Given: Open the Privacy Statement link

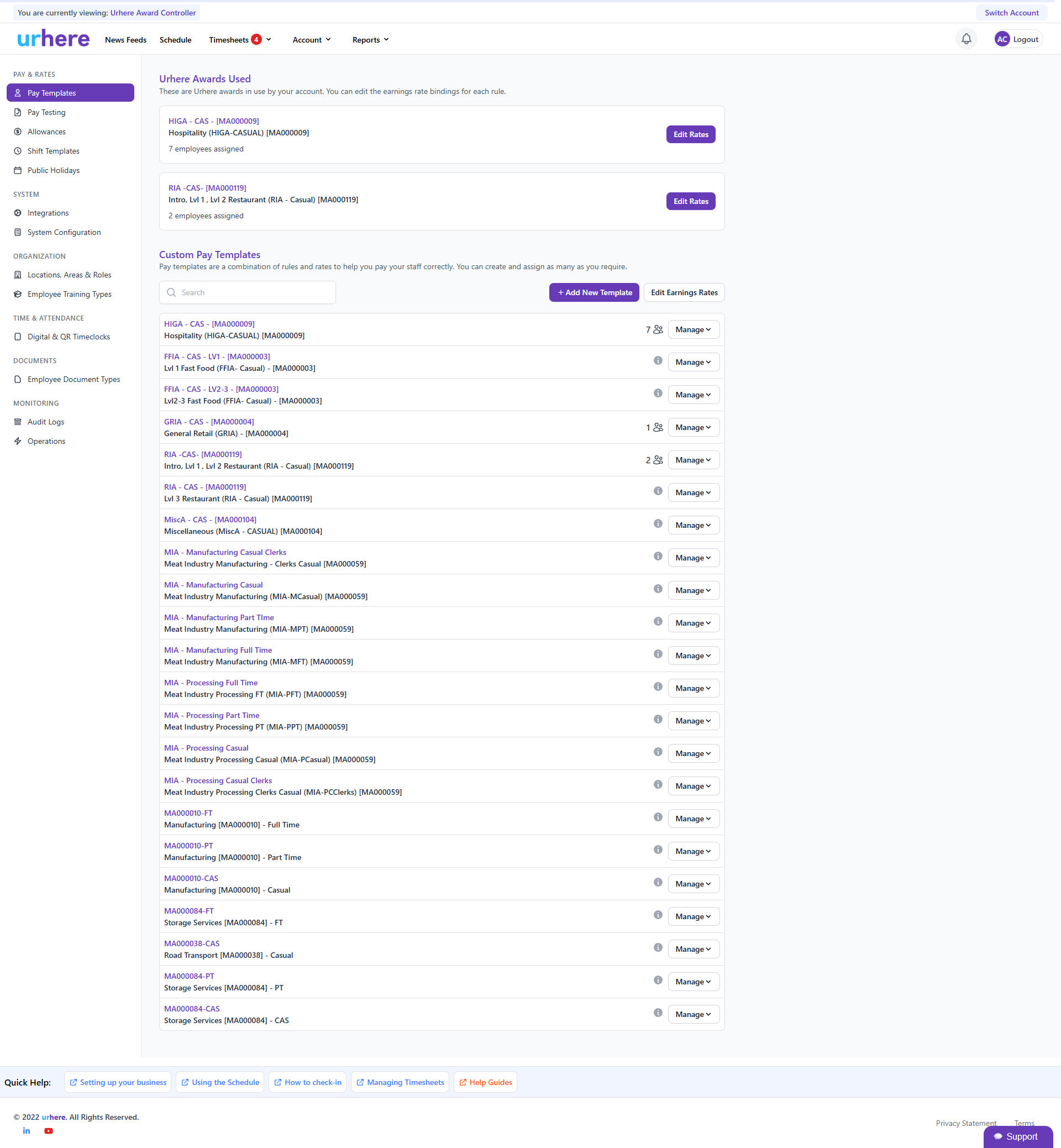Looking at the screenshot, I should 966,1123.
